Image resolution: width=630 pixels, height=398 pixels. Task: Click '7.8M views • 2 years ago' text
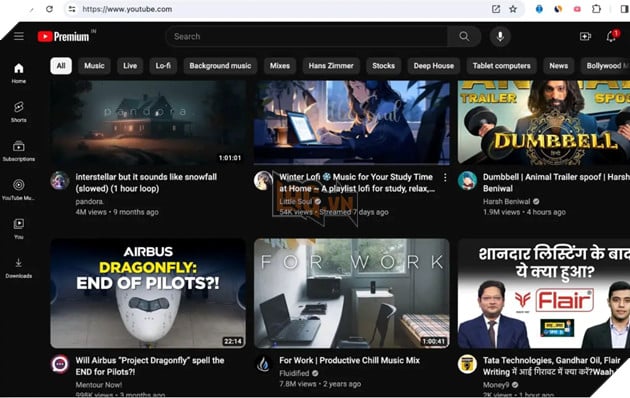coord(320,384)
